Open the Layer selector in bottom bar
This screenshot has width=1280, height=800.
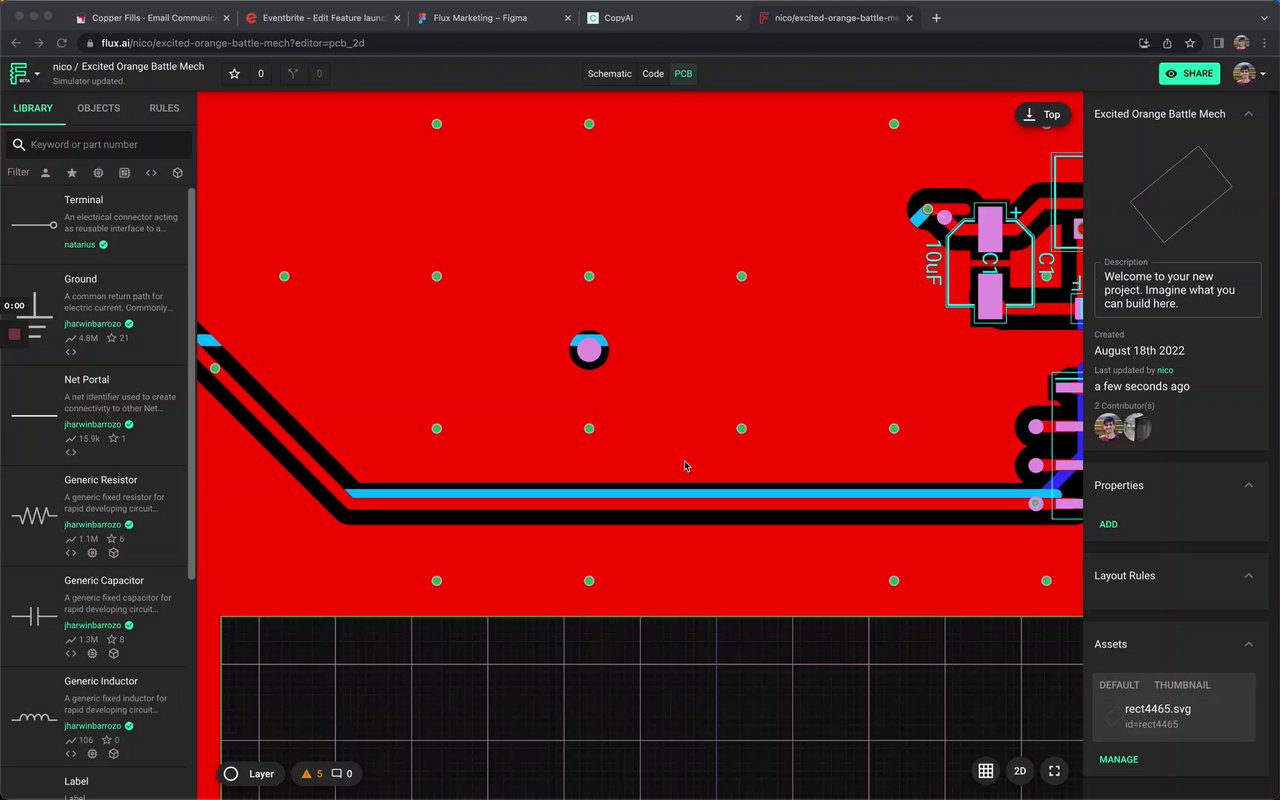pos(250,774)
